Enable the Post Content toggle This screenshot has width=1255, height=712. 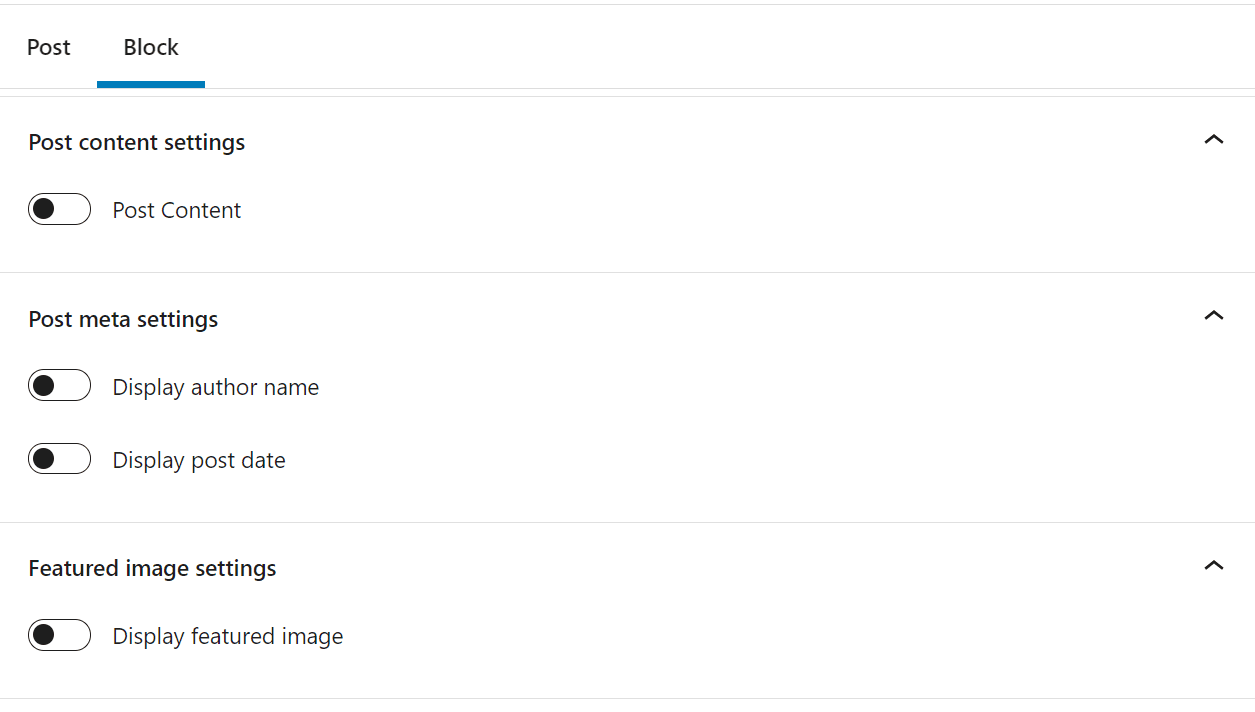pyautogui.click(x=59, y=209)
